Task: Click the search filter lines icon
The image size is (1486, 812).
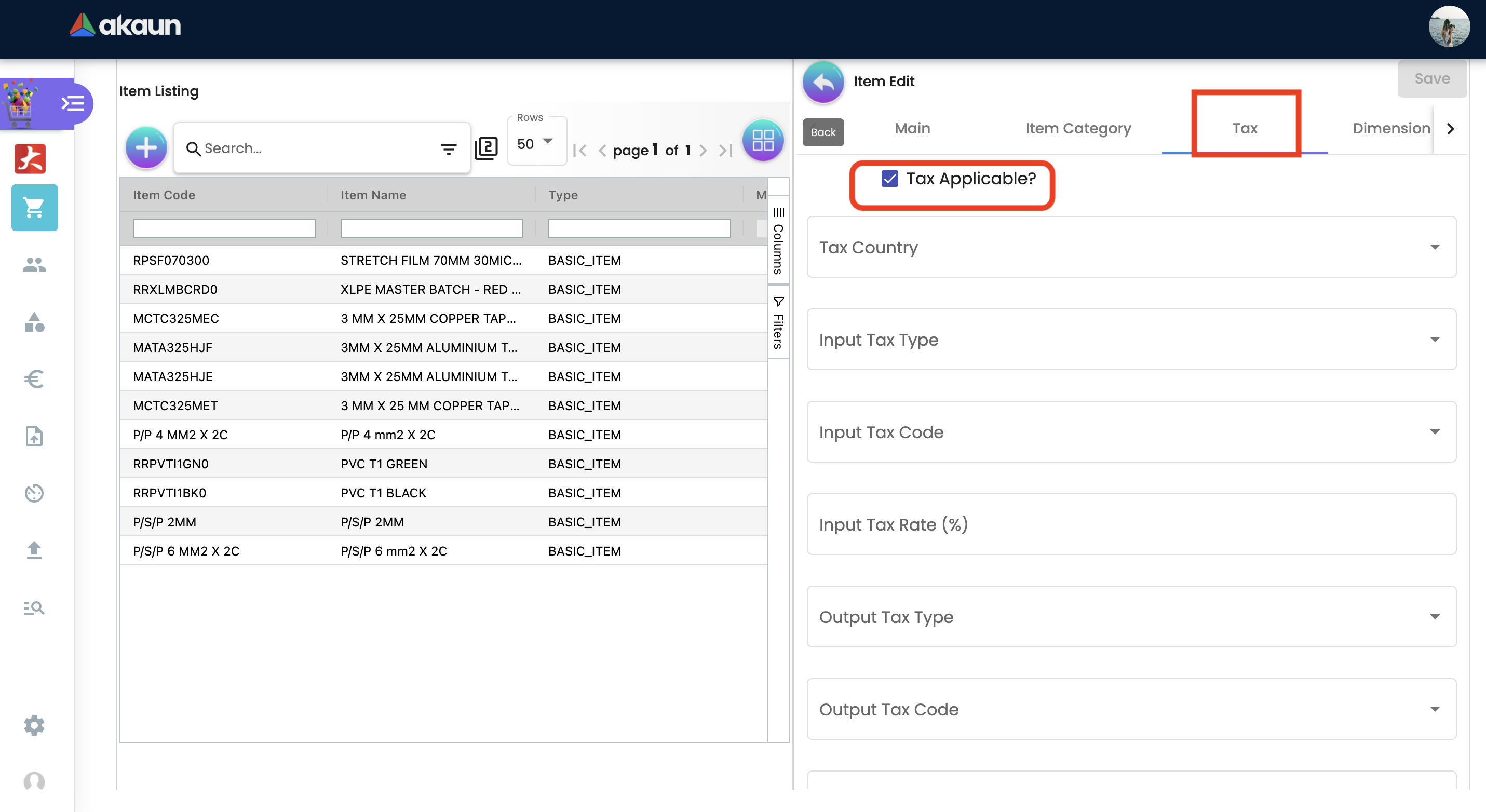Action: 448,150
